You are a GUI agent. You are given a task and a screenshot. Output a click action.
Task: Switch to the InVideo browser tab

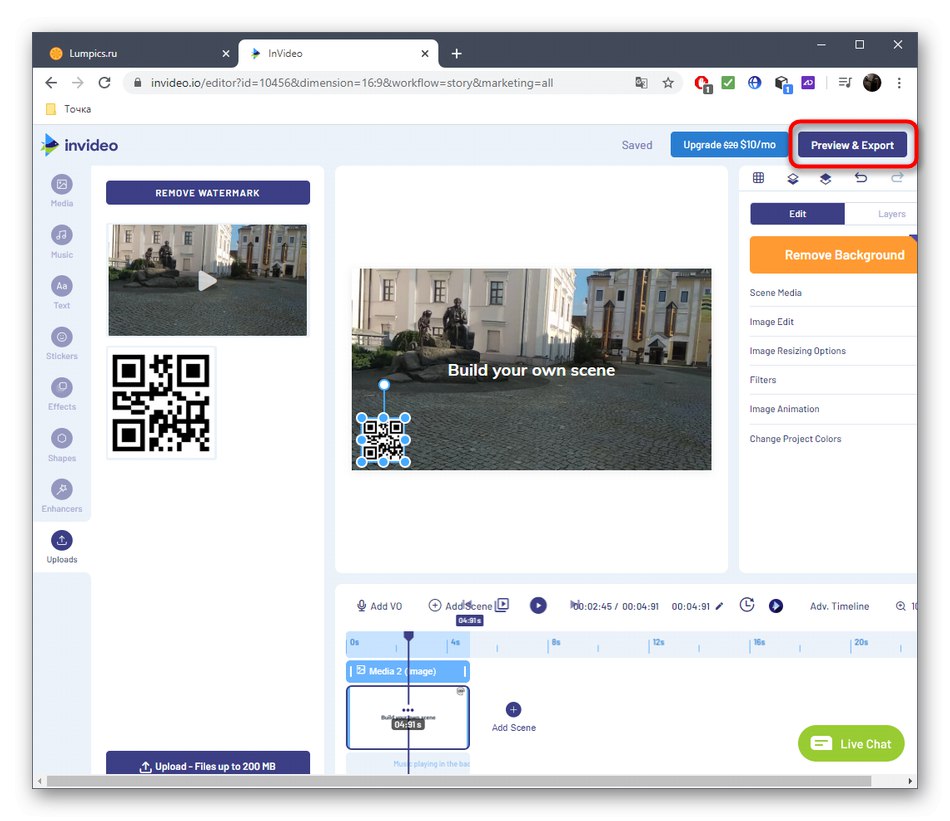pos(339,53)
